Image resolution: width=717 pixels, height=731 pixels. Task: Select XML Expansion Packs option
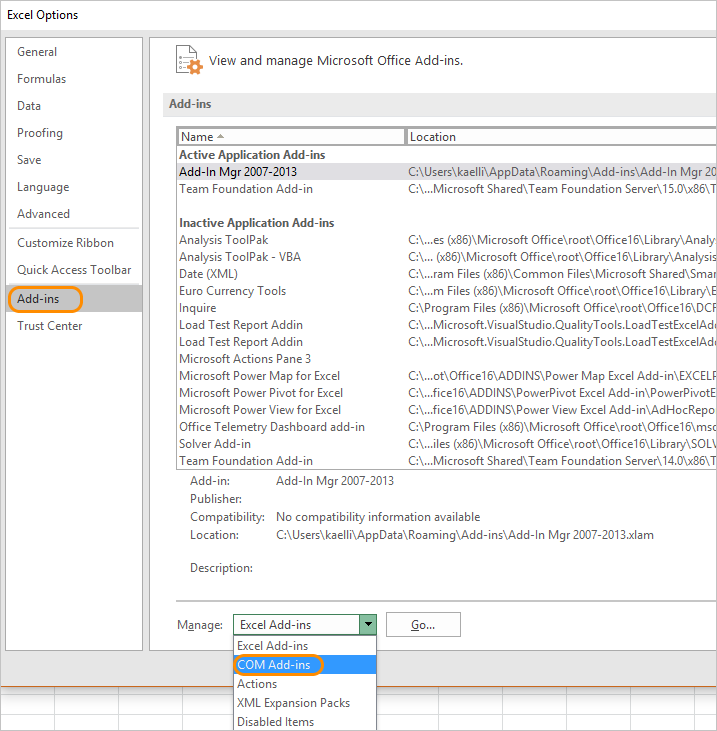(293, 703)
